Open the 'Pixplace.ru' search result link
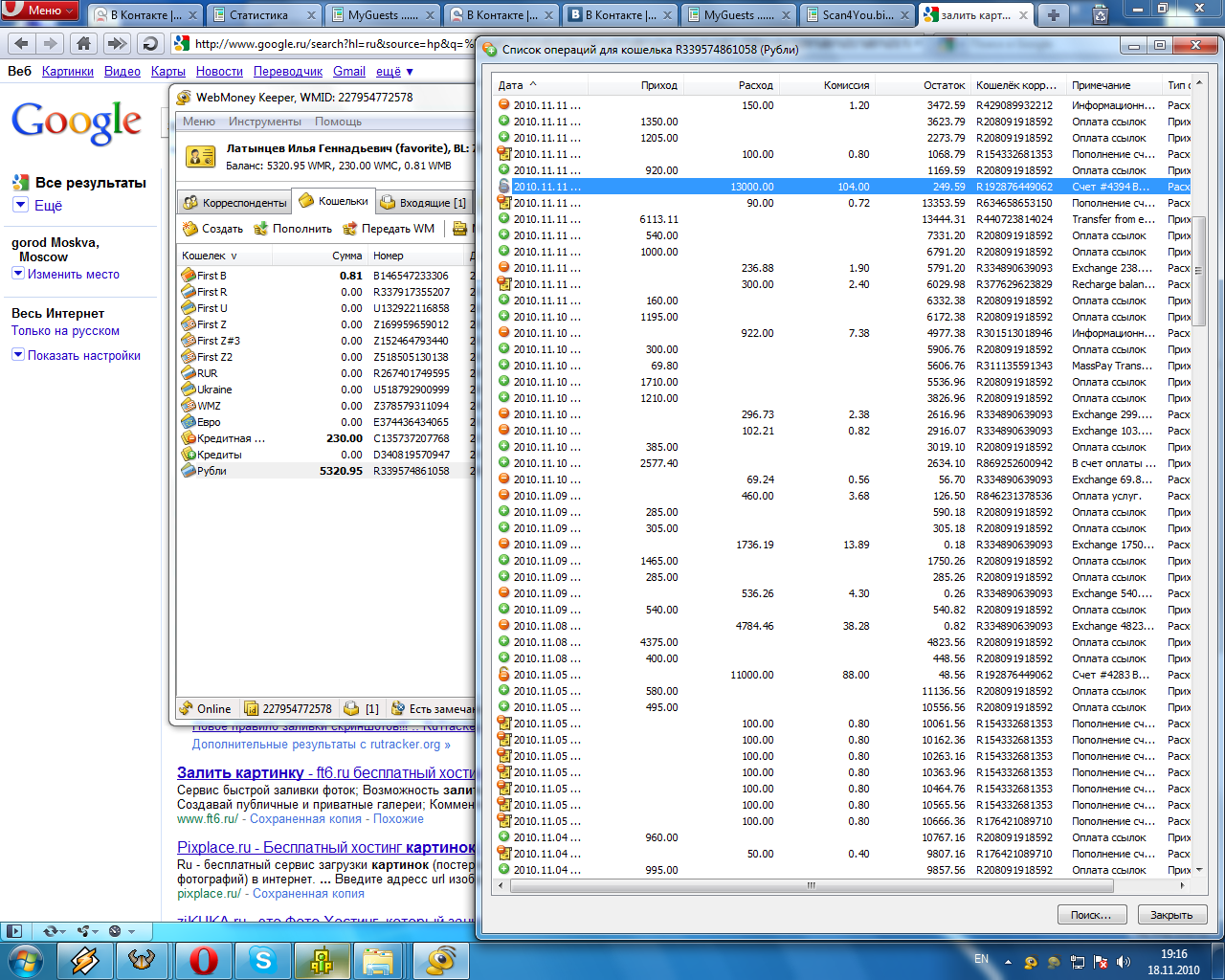1225x980 pixels. click(x=213, y=847)
